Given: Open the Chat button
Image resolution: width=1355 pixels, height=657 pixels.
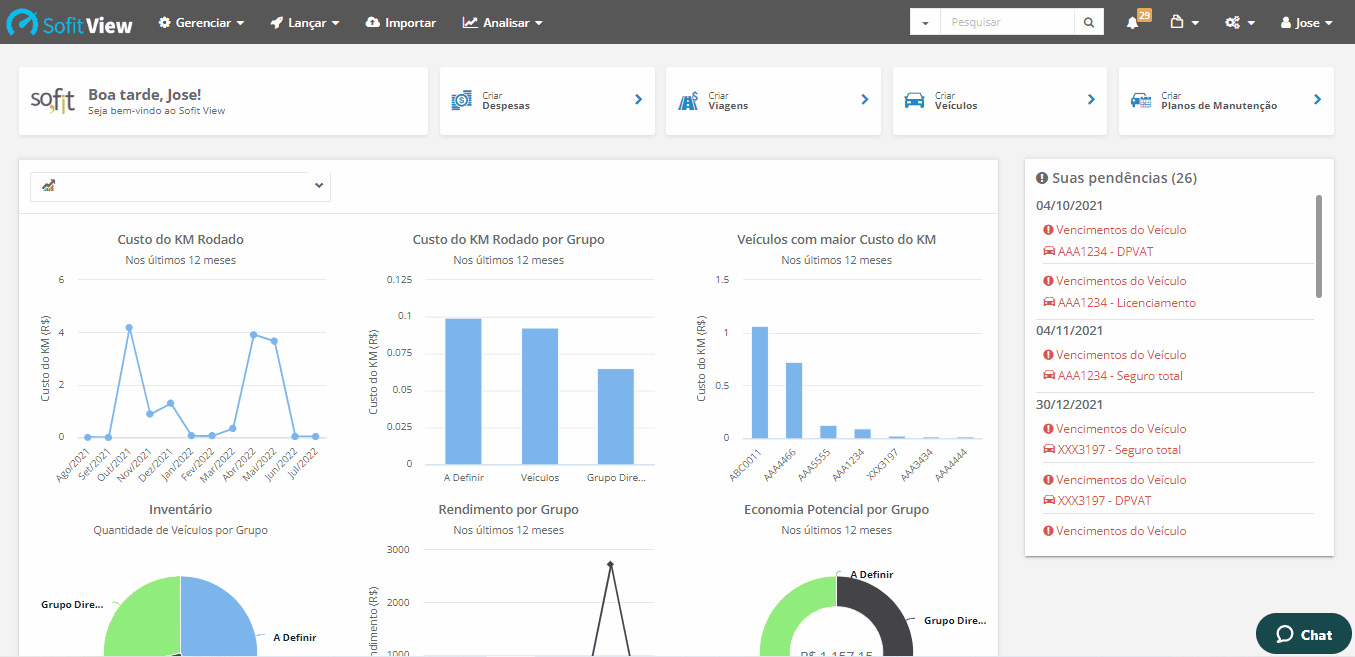Looking at the screenshot, I should [1304, 634].
